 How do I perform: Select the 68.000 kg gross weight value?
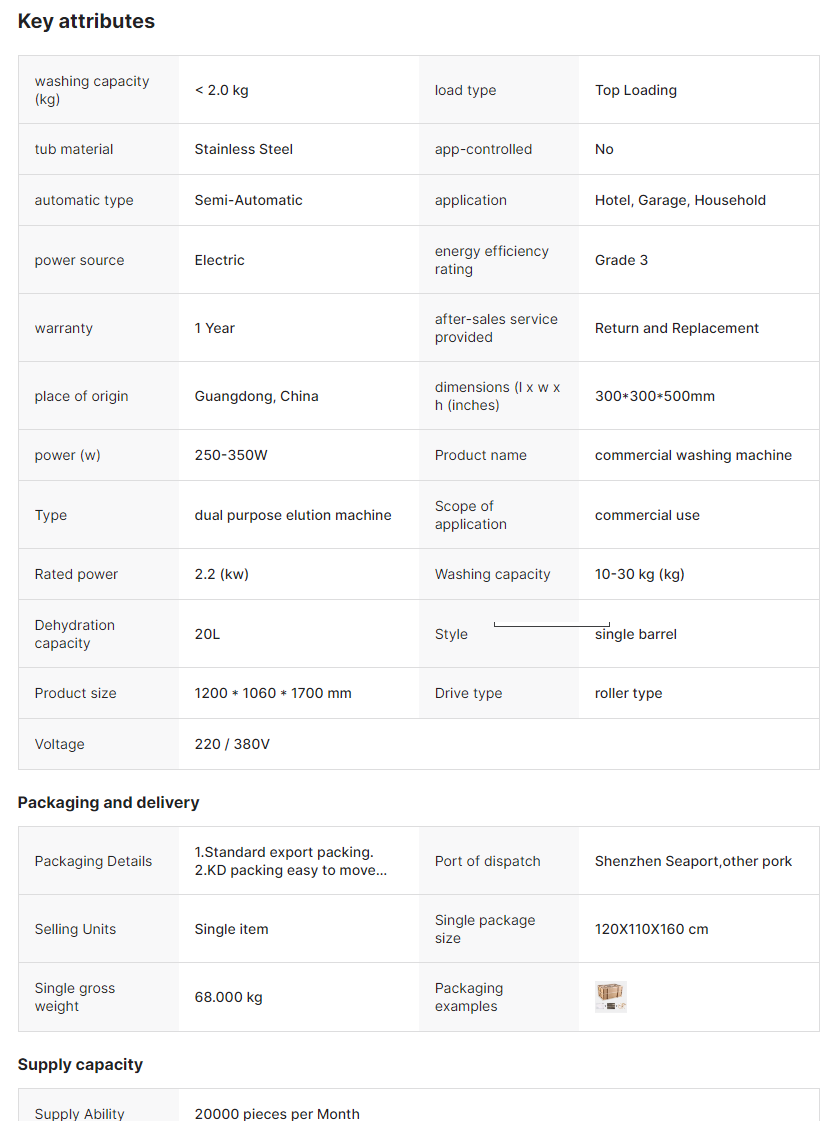point(229,997)
